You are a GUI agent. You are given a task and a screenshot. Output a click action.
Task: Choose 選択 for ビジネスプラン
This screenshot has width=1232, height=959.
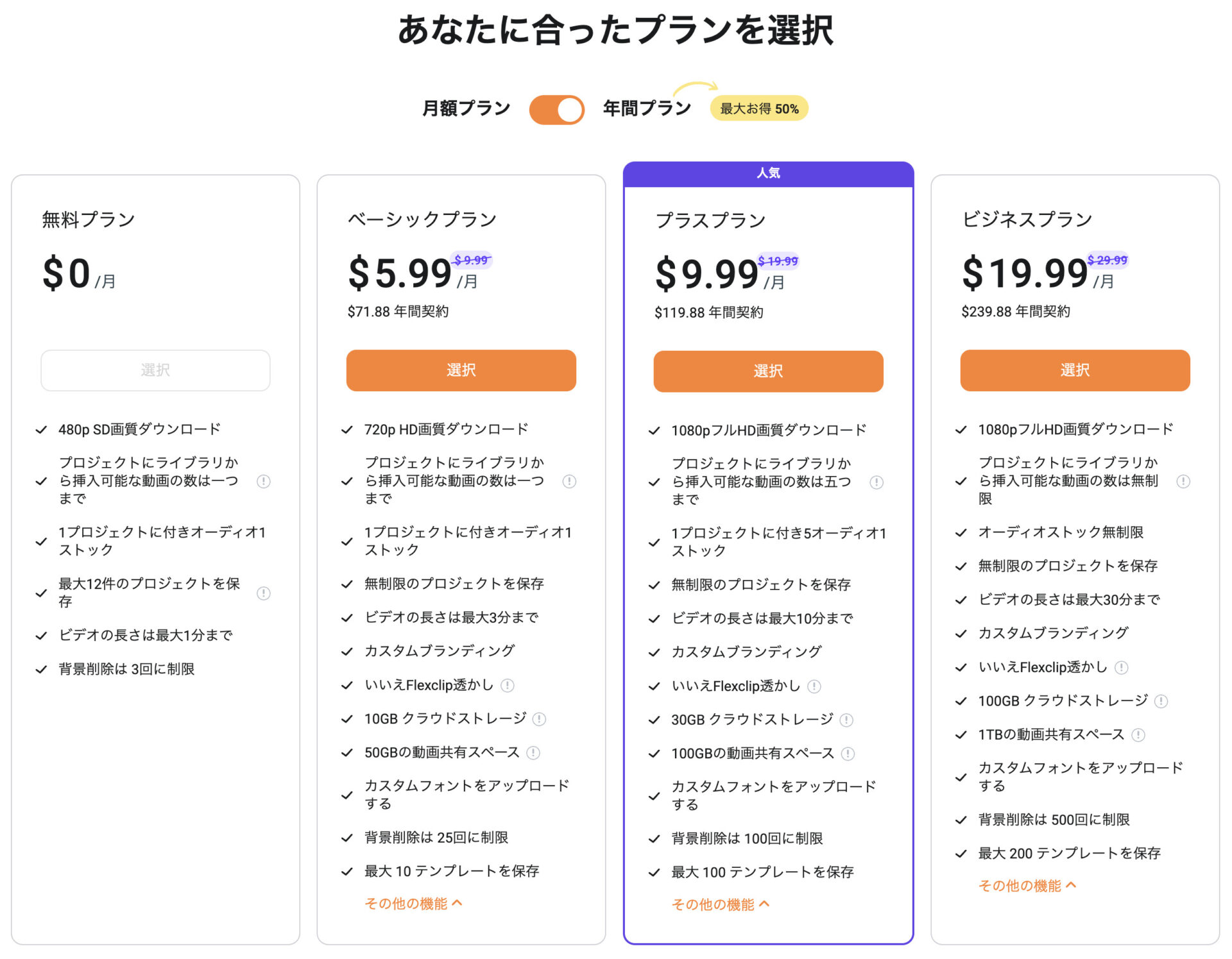(x=1074, y=370)
